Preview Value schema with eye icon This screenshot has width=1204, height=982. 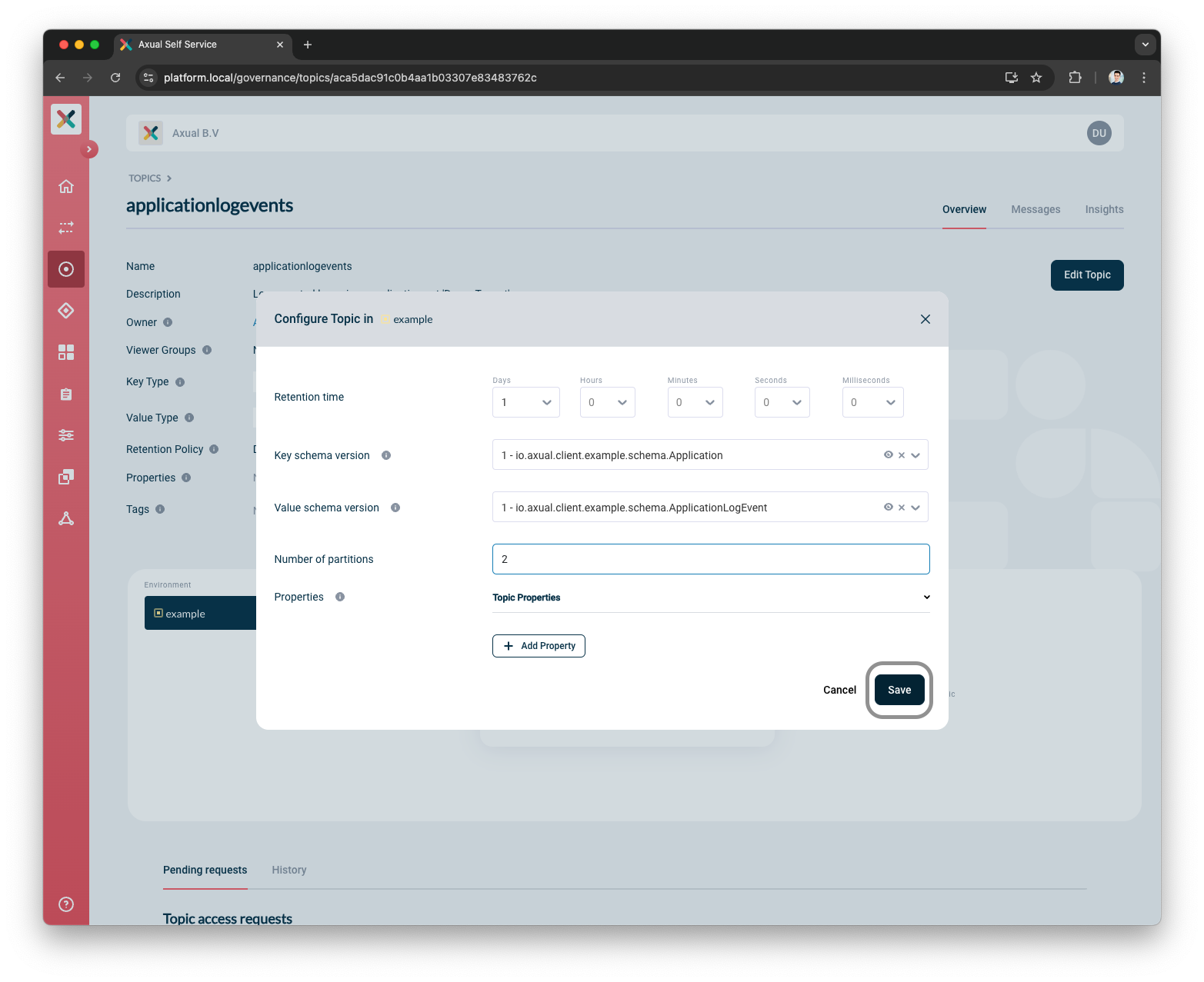click(889, 508)
